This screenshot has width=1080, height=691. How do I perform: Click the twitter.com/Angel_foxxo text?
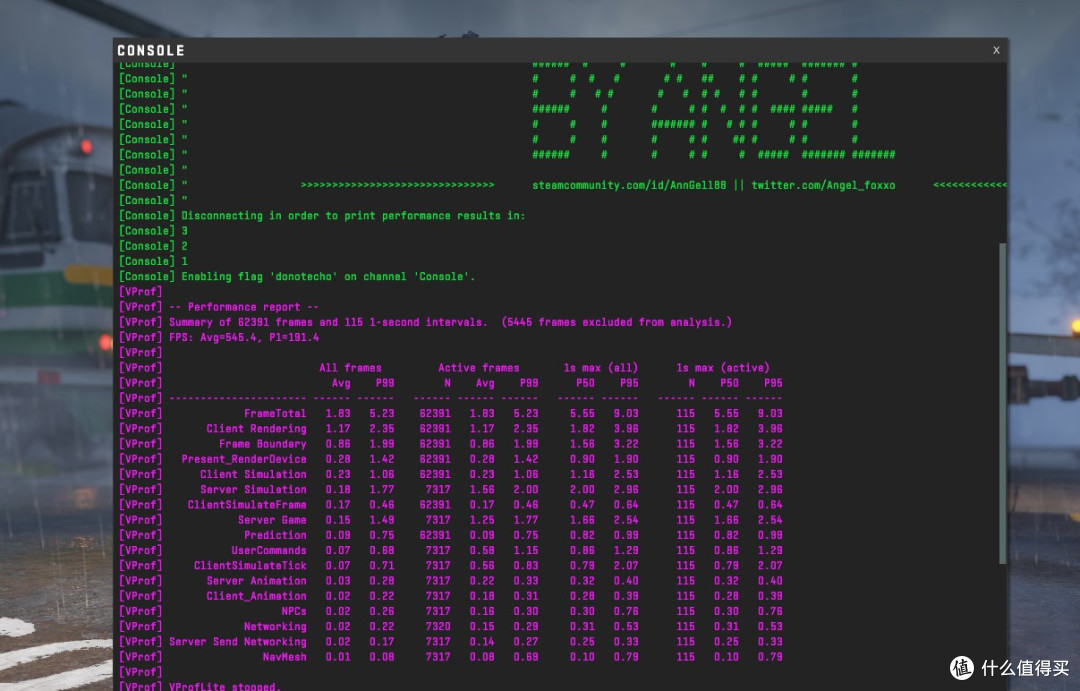[x=823, y=185]
